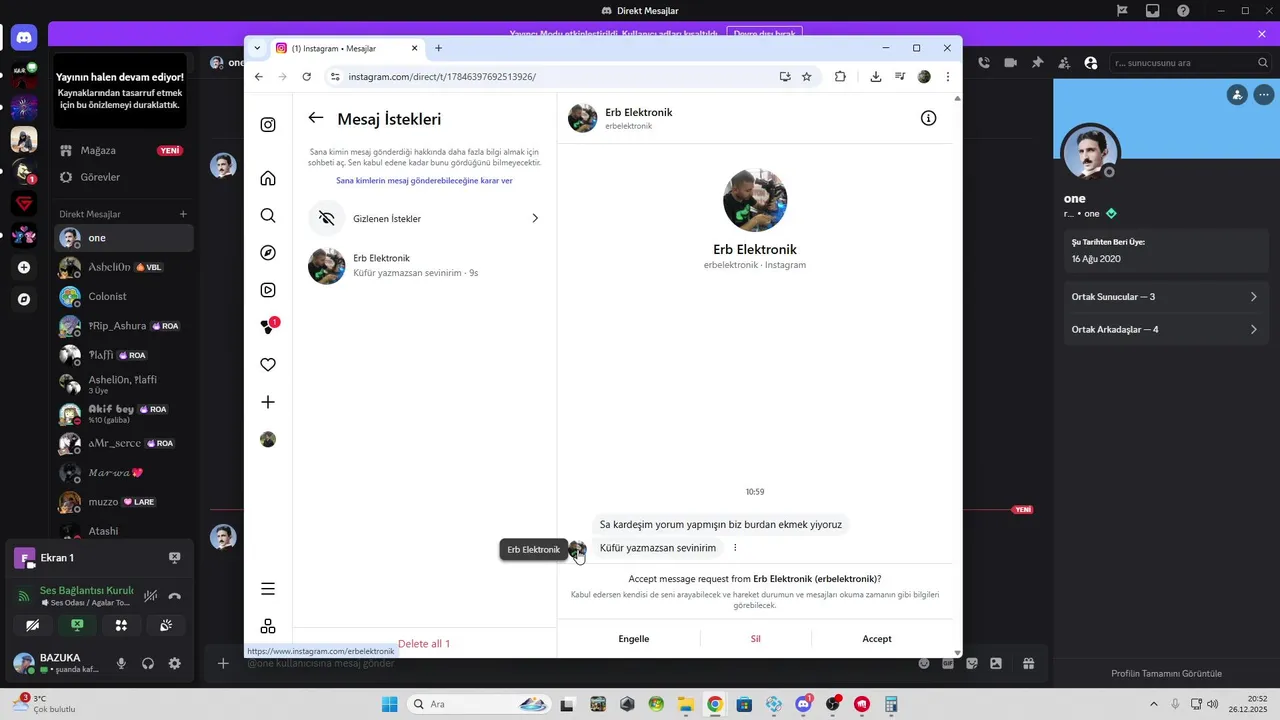Viewport: 1280px width, 720px height.
Task: Click Profilin Tamamını Görüntüle button
Action: (1167, 674)
